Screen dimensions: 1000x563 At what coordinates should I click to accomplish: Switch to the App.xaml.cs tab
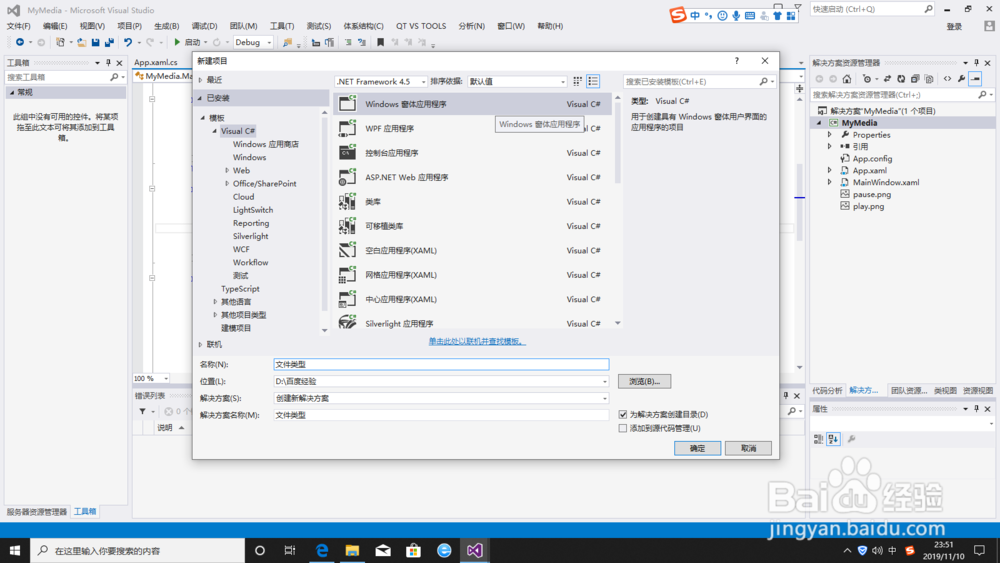click(156, 62)
